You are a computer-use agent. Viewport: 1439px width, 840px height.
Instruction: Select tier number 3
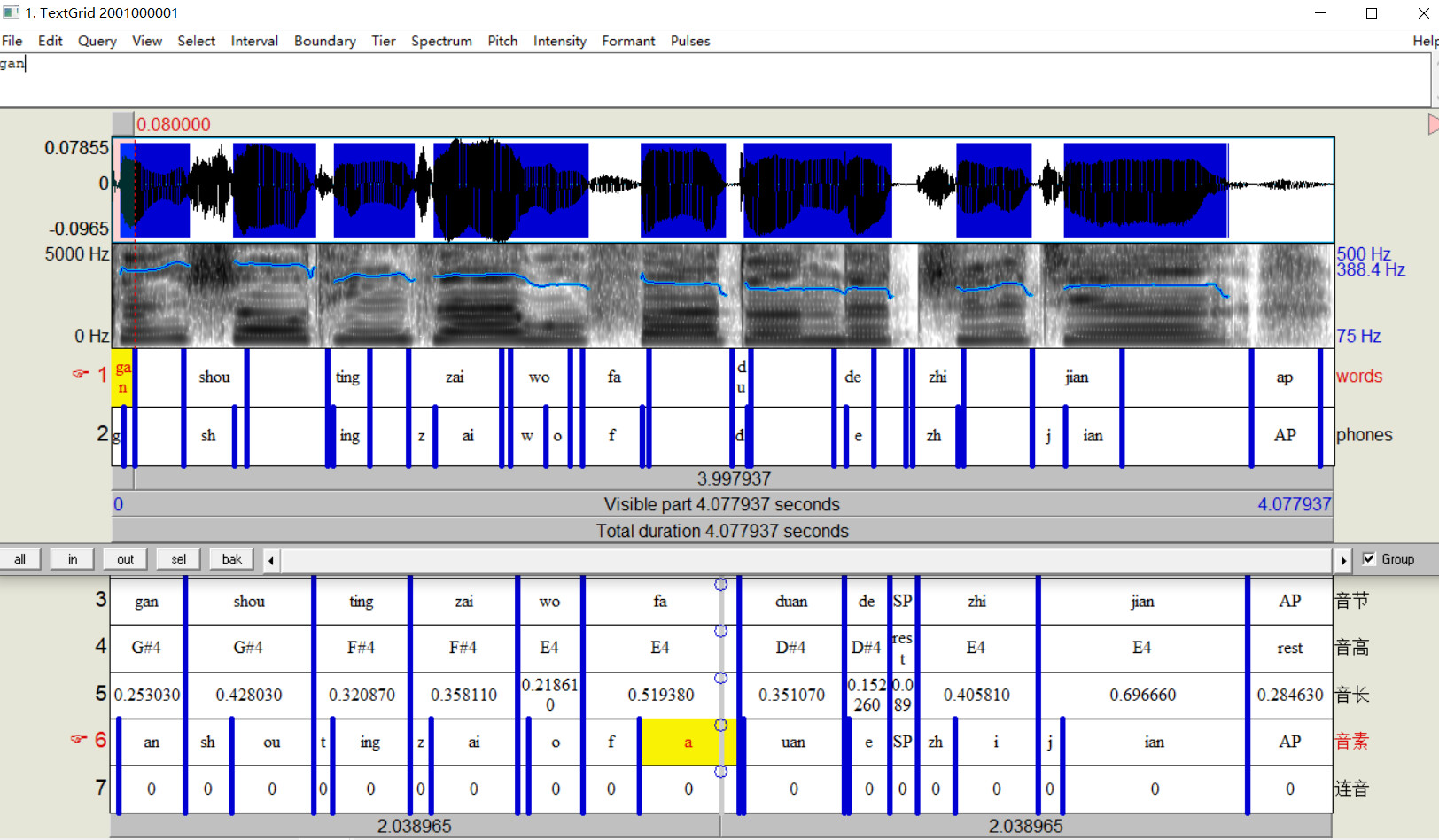point(101,600)
